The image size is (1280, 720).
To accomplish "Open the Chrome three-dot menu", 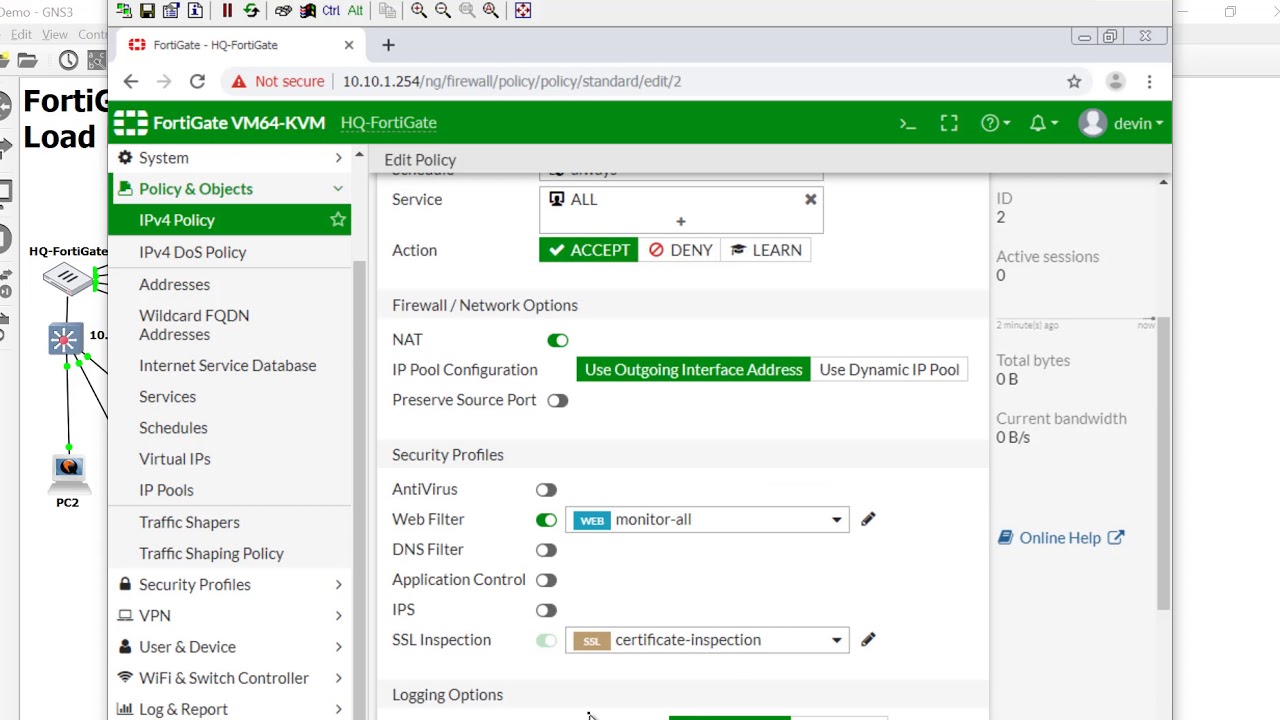I will pos(1149,81).
